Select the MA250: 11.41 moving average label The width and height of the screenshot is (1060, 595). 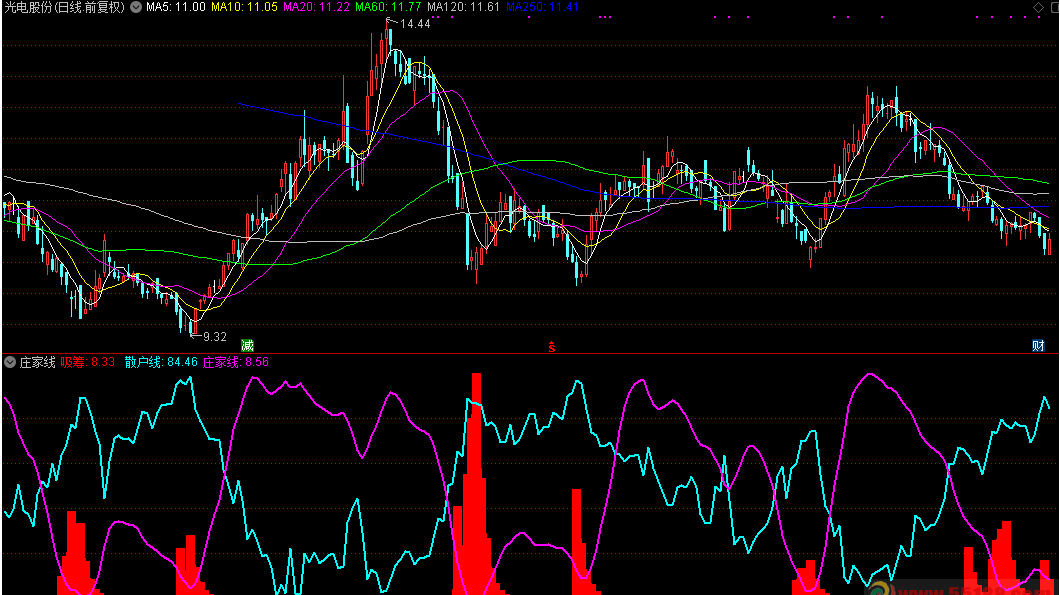pyautogui.click(x=542, y=7)
